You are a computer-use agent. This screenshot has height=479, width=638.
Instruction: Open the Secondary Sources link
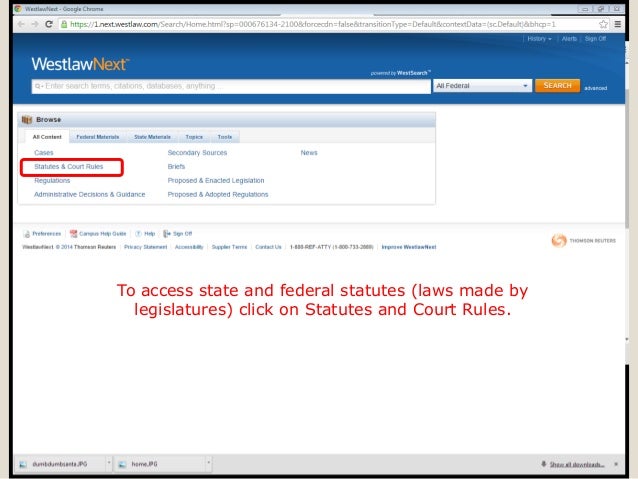pyautogui.click(x=197, y=153)
